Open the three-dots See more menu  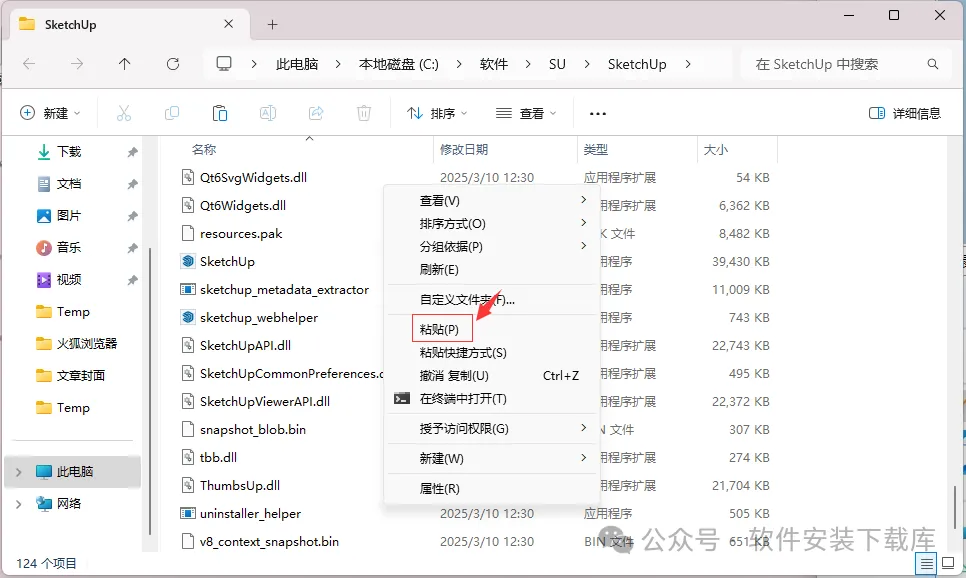click(598, 113)
